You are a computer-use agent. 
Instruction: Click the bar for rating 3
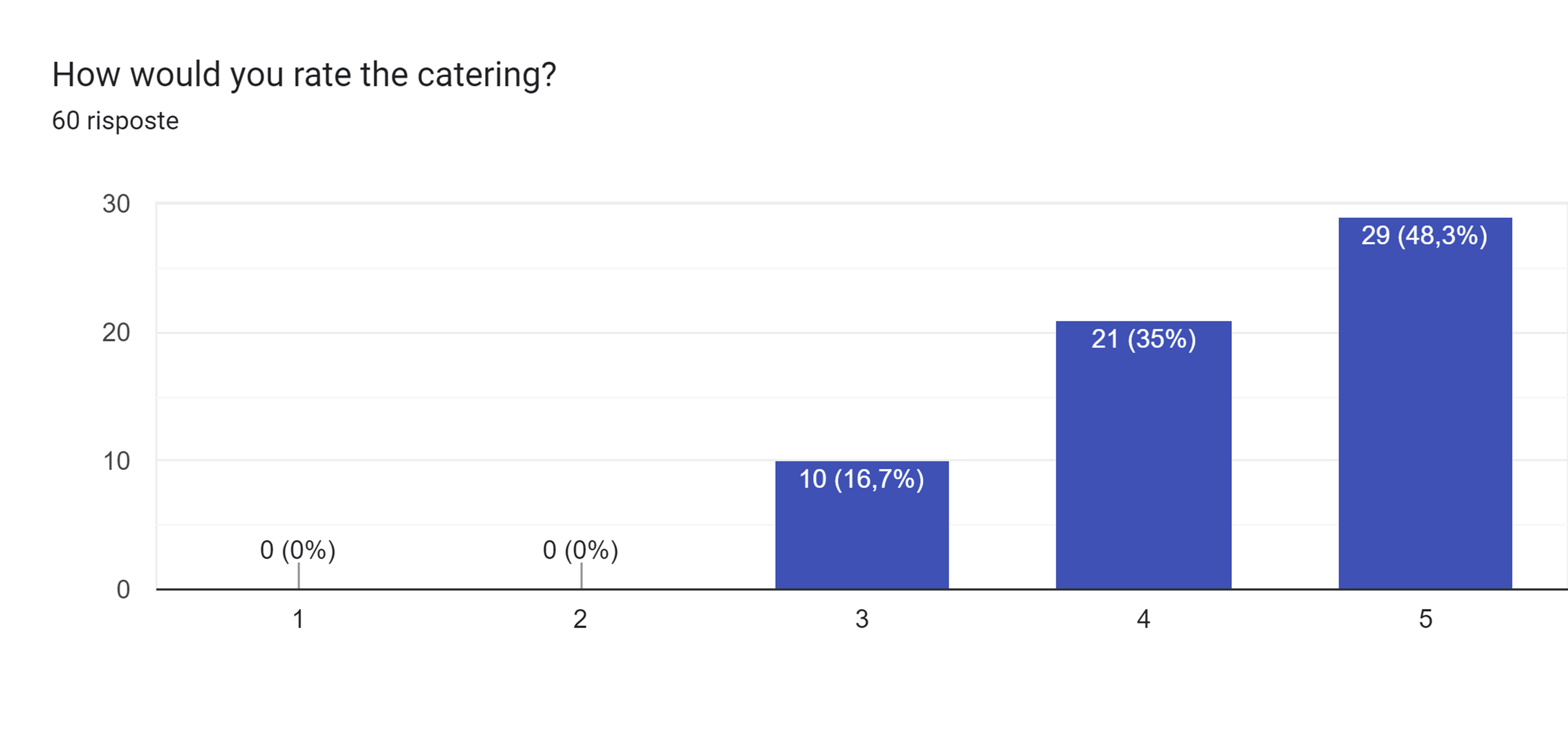tap(862, 525)
